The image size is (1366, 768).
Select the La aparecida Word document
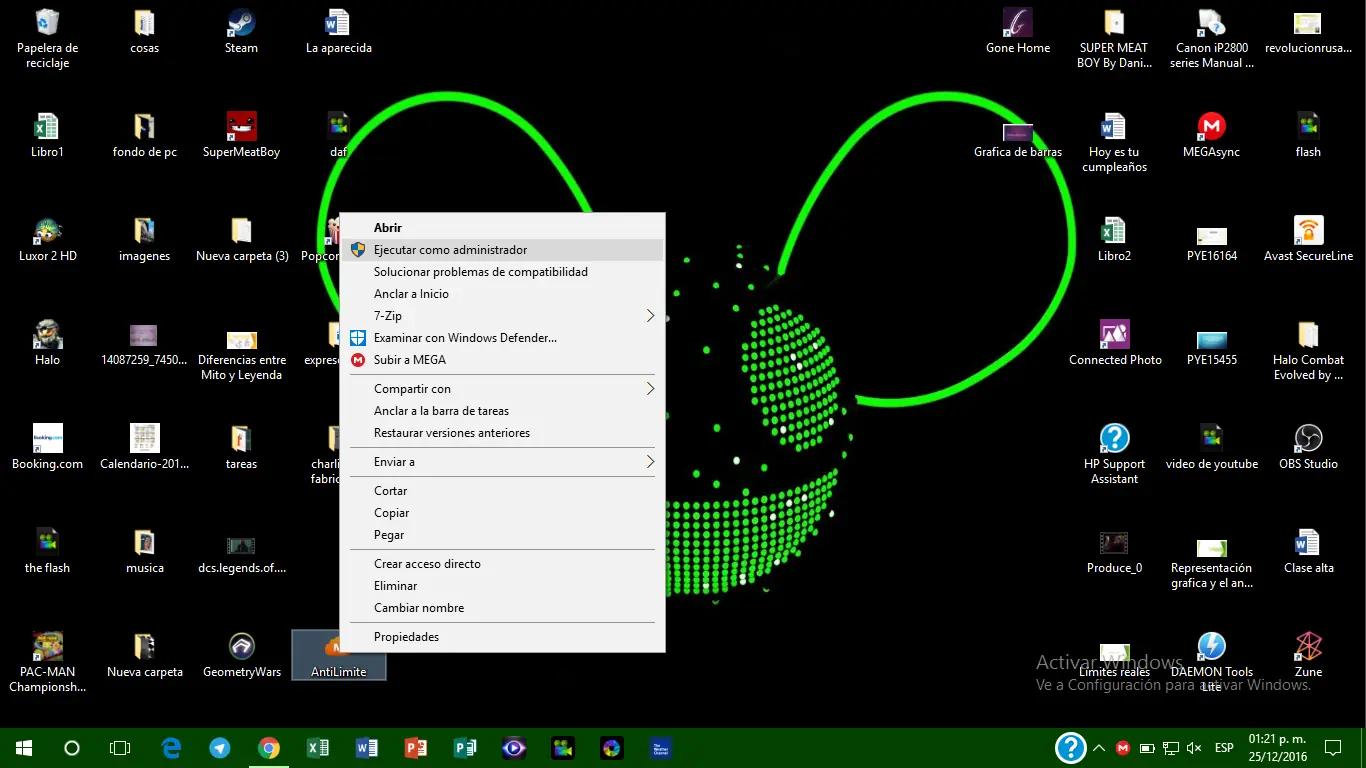338,32
